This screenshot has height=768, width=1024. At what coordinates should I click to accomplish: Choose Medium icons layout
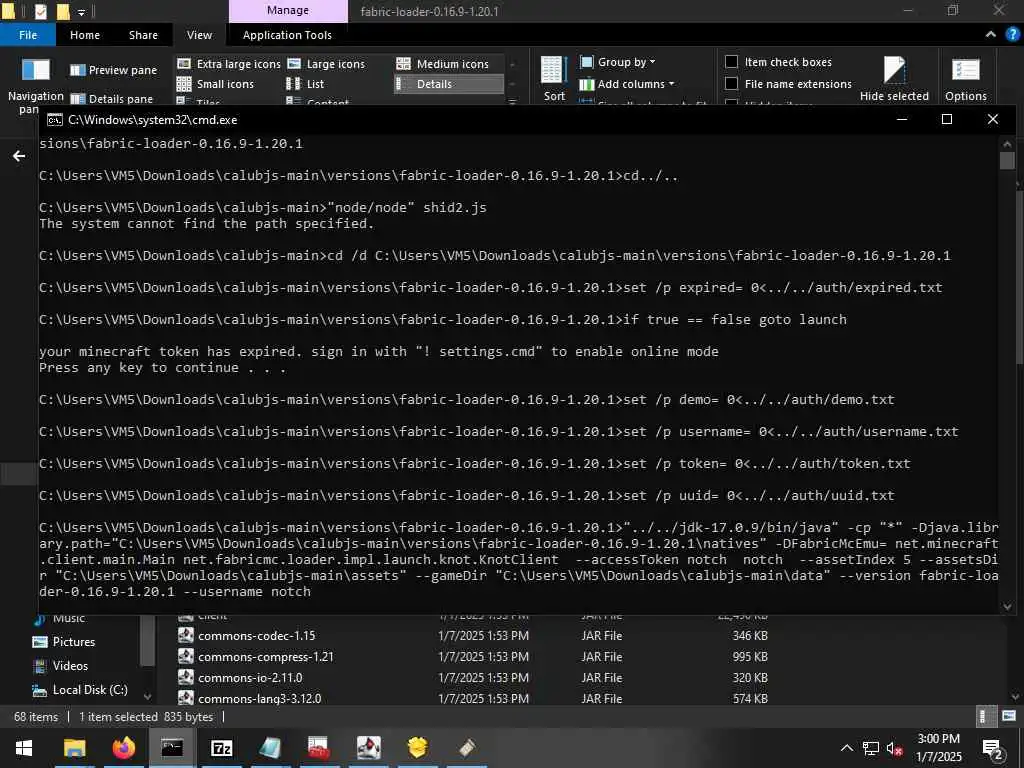[443, 64]
